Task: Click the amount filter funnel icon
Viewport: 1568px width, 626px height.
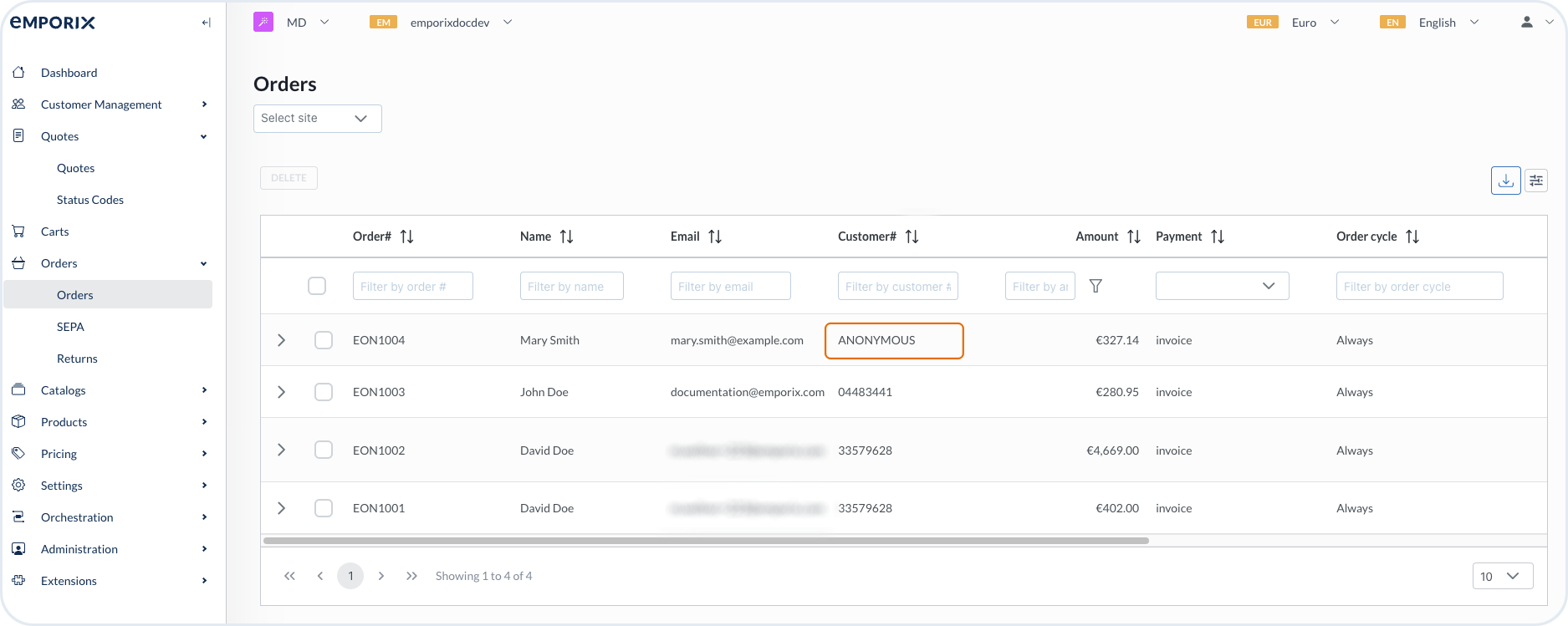Action: pos(1096,287)
